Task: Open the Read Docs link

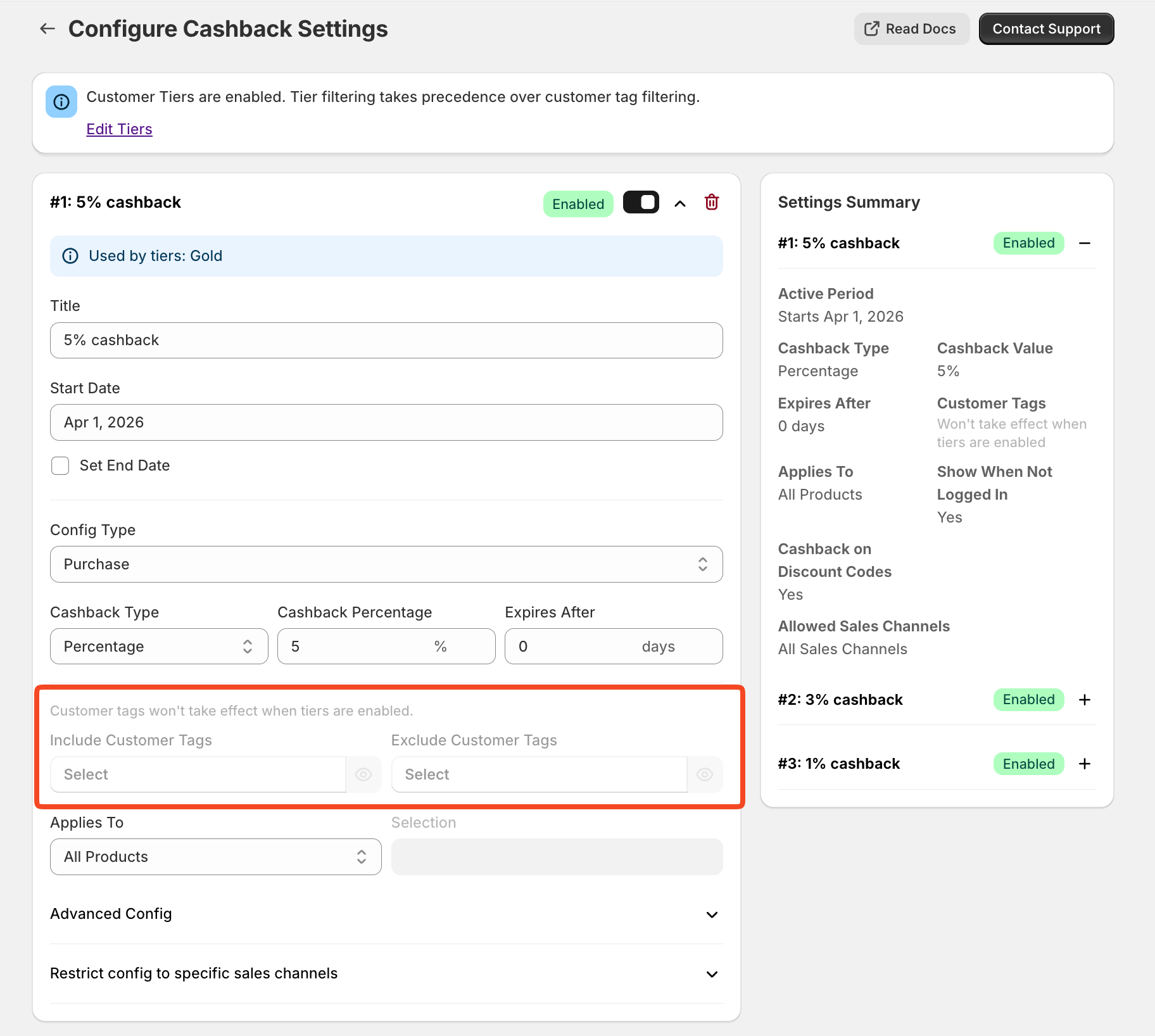Action: pos(911,29)
